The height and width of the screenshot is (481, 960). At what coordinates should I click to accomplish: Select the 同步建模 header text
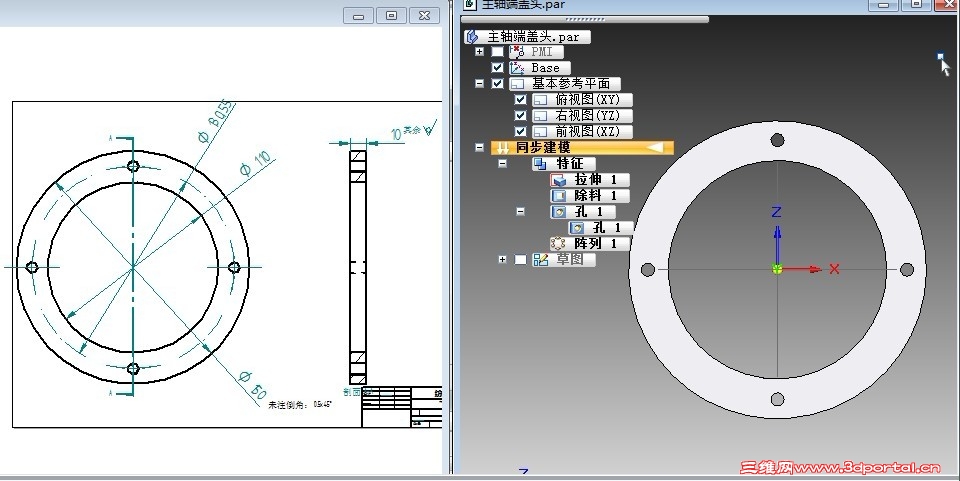click(543, 147)
